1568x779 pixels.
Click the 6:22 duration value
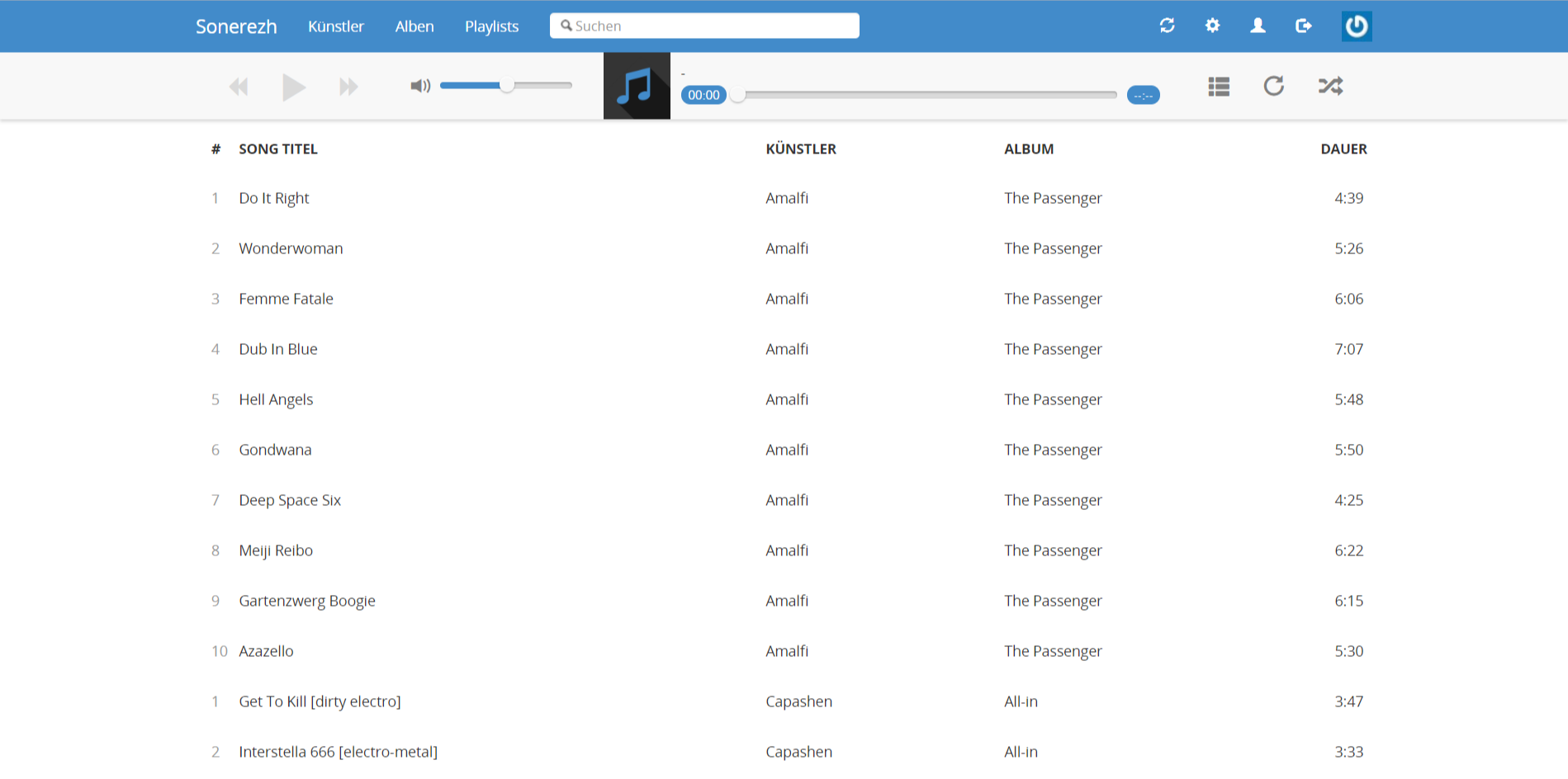[1348, 550]
